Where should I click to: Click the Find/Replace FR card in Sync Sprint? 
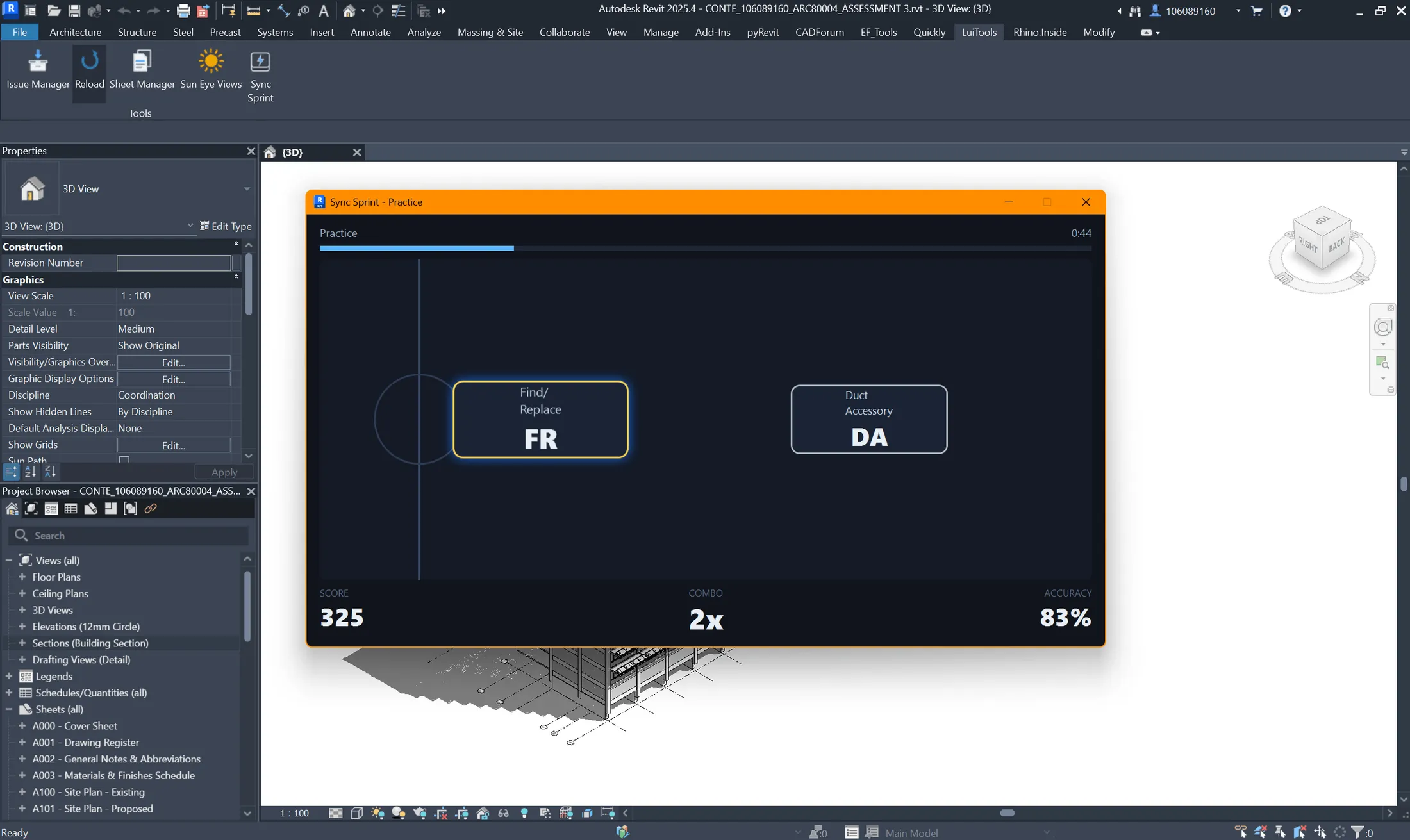[540, 420]
